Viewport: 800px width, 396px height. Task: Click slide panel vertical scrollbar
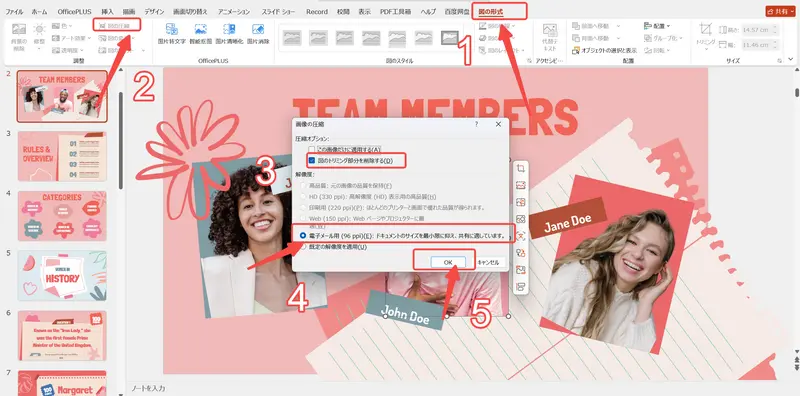121,140
